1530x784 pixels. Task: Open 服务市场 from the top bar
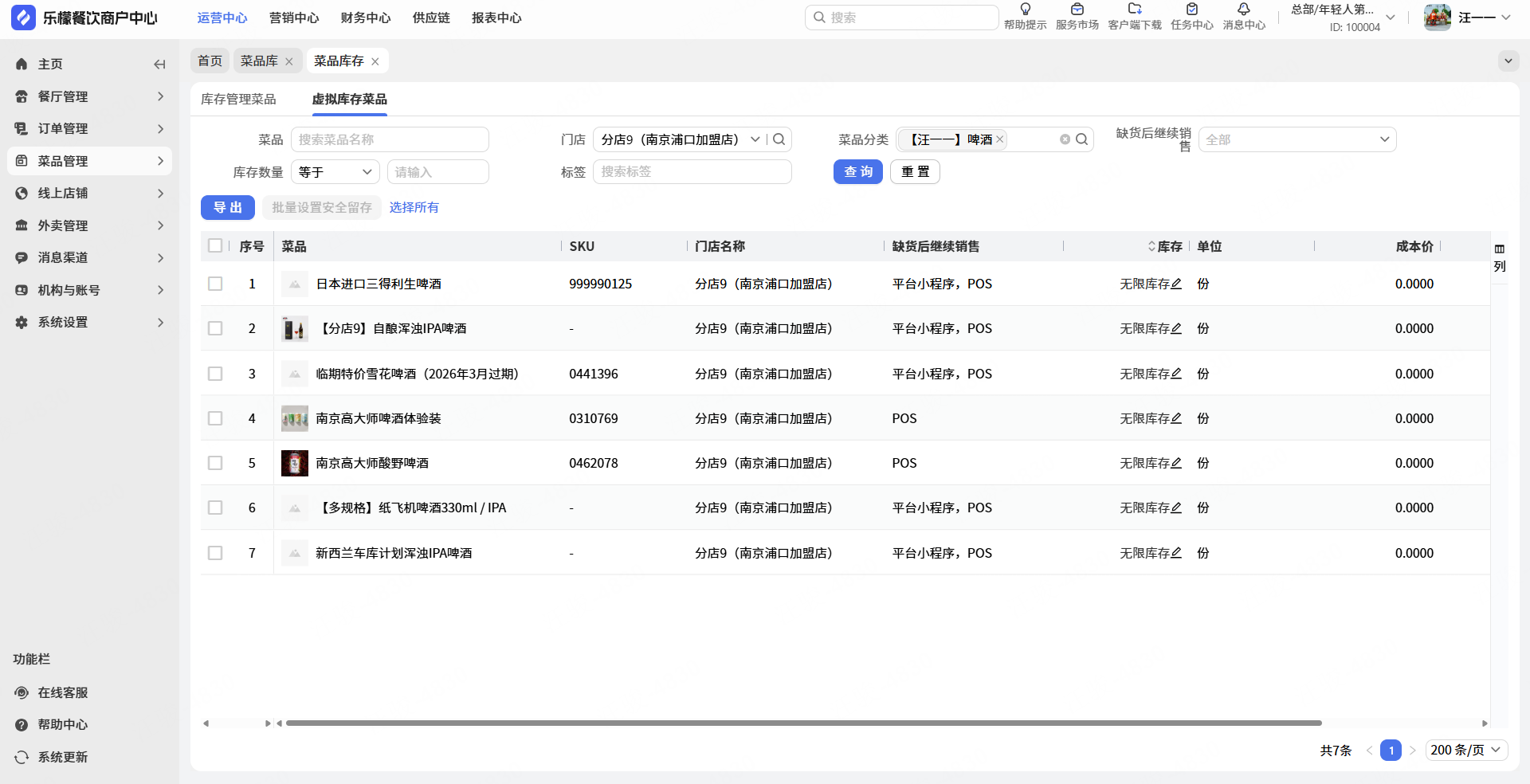pyautogui.click(x=1077, y=17)
